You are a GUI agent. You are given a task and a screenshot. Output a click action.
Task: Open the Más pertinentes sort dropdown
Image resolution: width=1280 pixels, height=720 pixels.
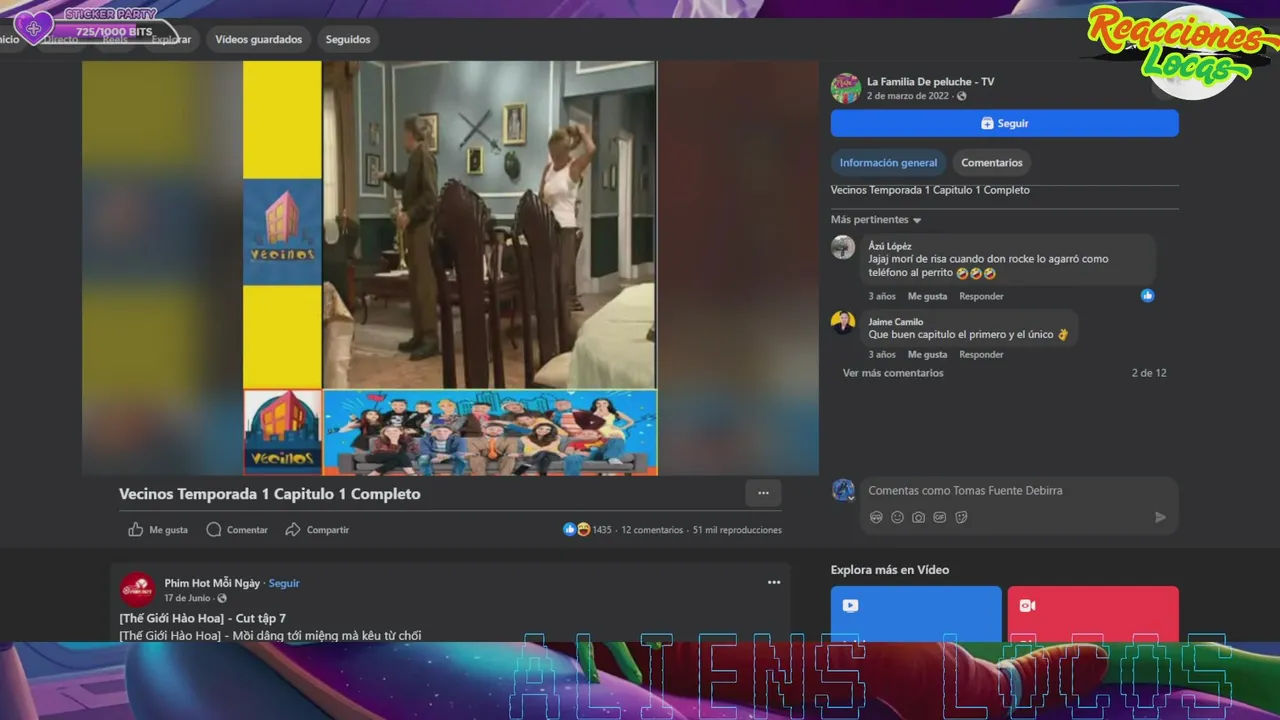click(x=876, y=219)
